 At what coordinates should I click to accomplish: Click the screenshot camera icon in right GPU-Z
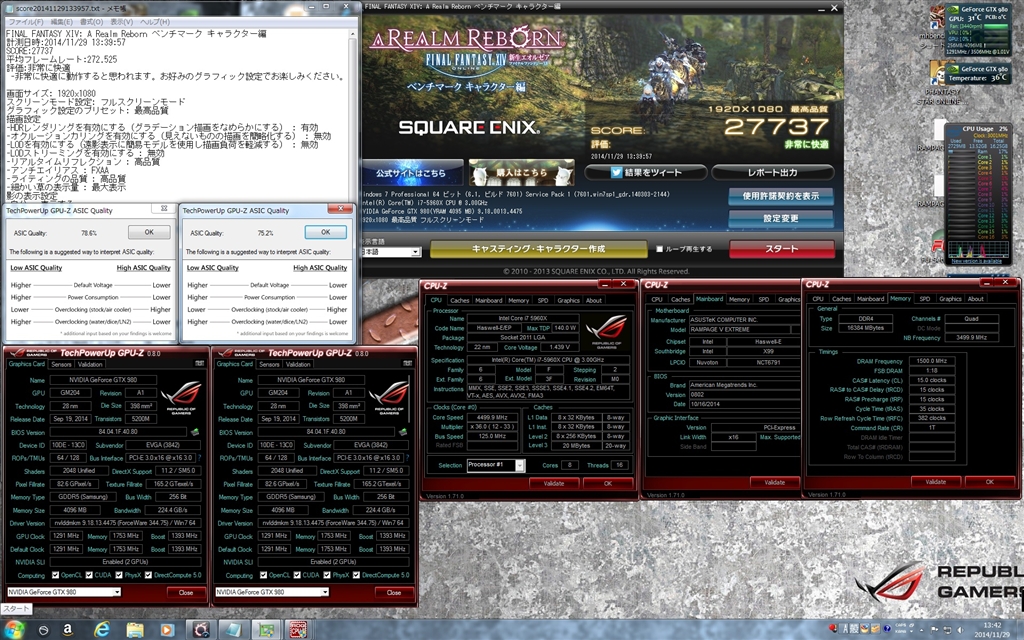pyautogui.click(x=408, y=363)
